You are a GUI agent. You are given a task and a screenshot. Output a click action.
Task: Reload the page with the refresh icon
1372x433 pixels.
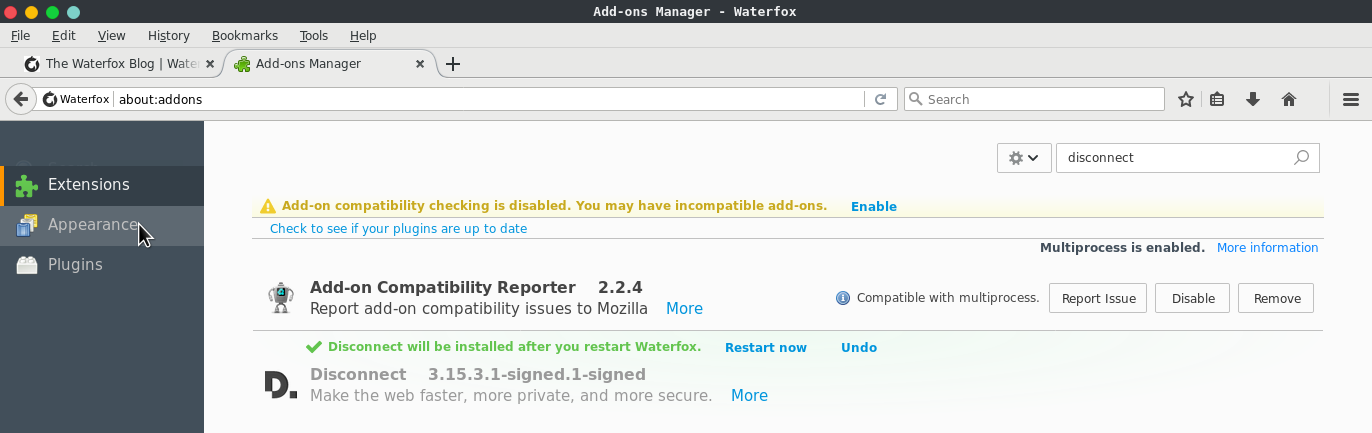[880, 99]
